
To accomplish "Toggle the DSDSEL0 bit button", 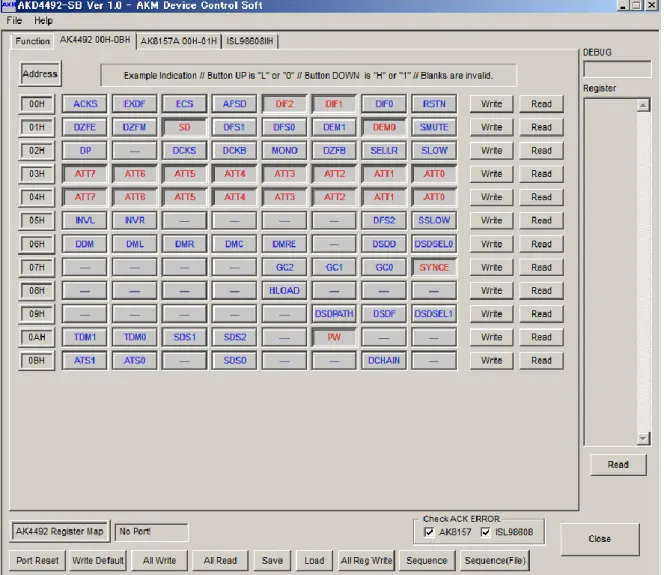I will (x=434, y=244).
